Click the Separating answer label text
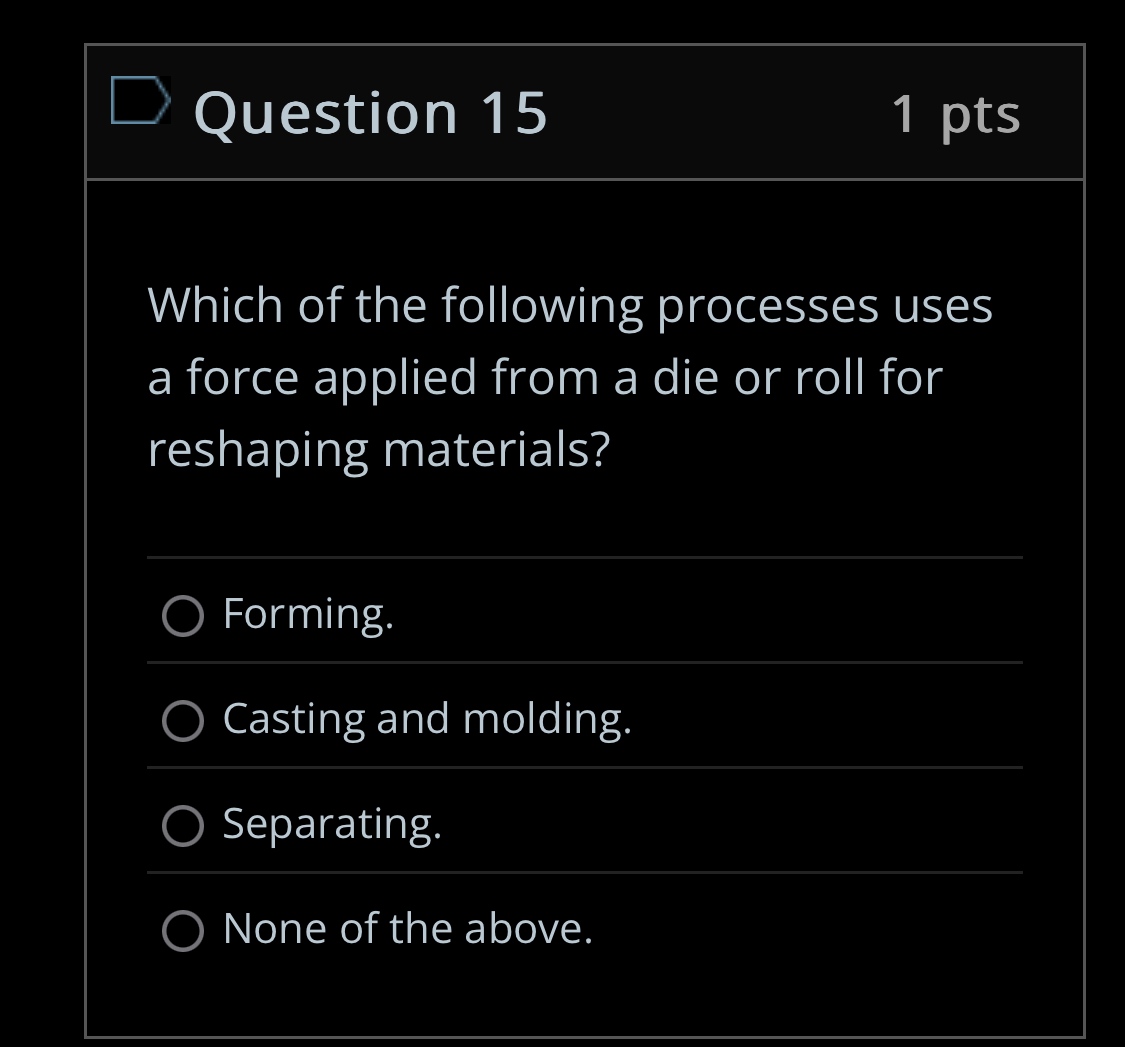 point(332,825)
